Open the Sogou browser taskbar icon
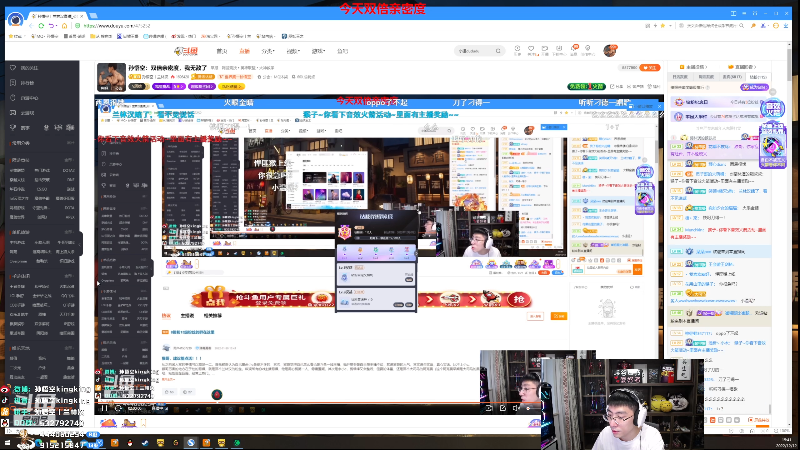 point(190,442)
